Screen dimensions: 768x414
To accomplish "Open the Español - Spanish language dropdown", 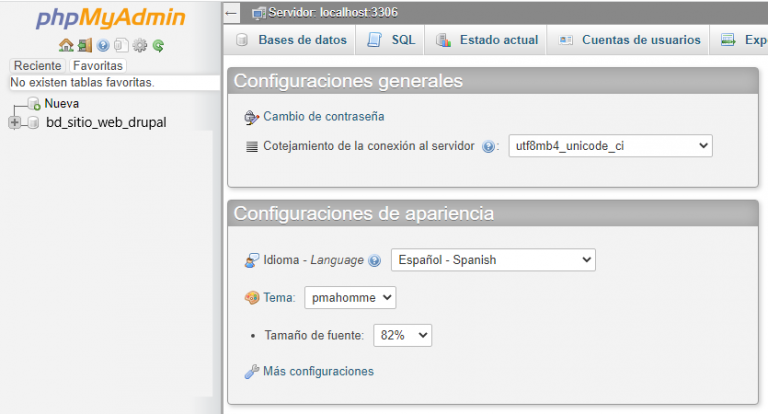I will pyautogui.click(x=493, y=260).
